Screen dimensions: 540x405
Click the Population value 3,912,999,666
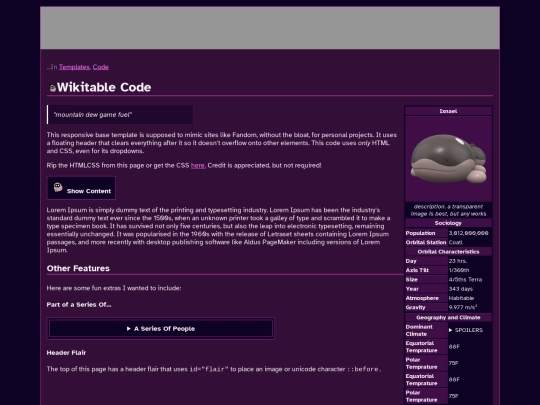click(x=468, y=233)
